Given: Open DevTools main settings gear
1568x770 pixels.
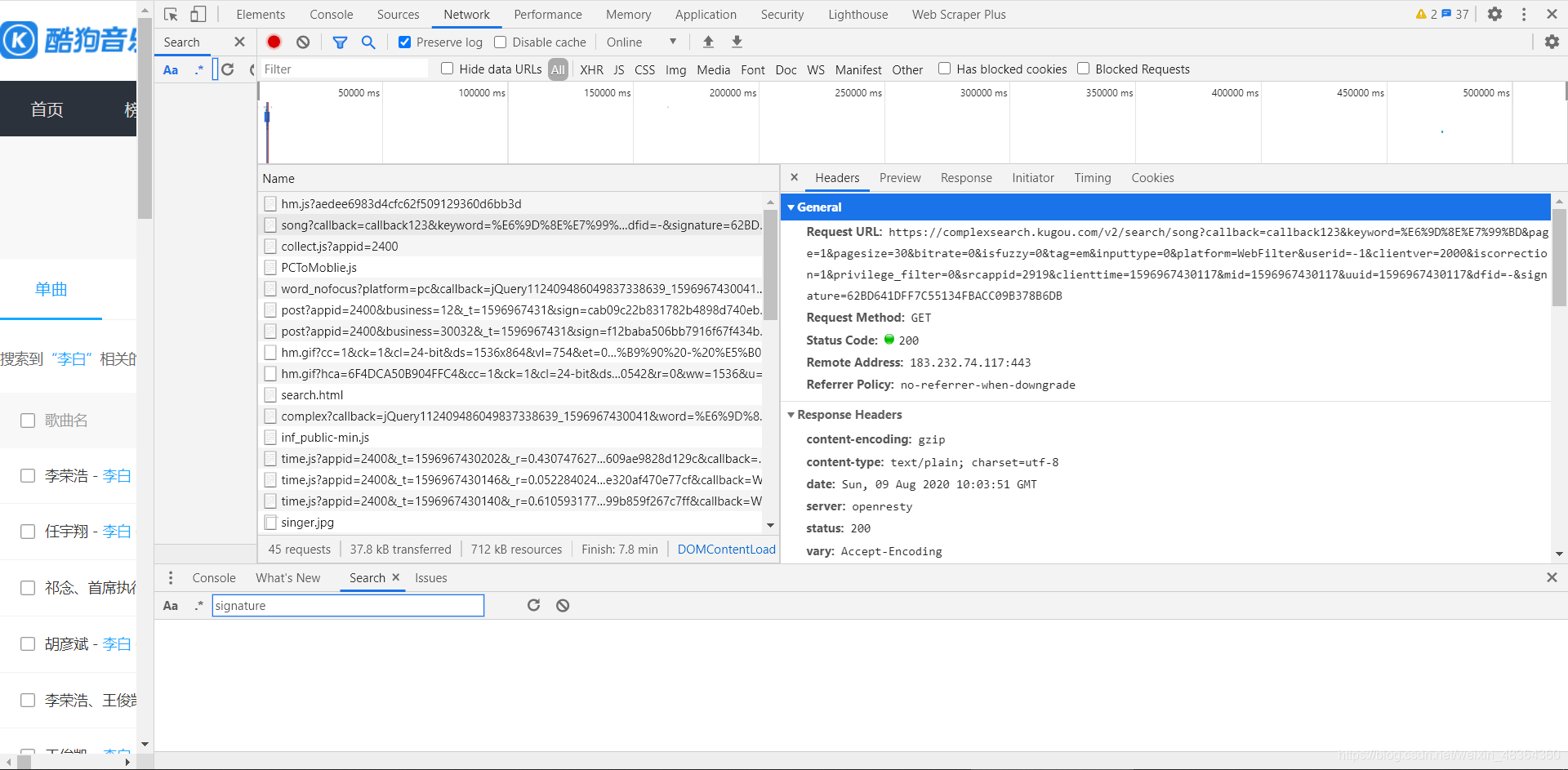Looking at the screenshot, I should [1494, 14].
